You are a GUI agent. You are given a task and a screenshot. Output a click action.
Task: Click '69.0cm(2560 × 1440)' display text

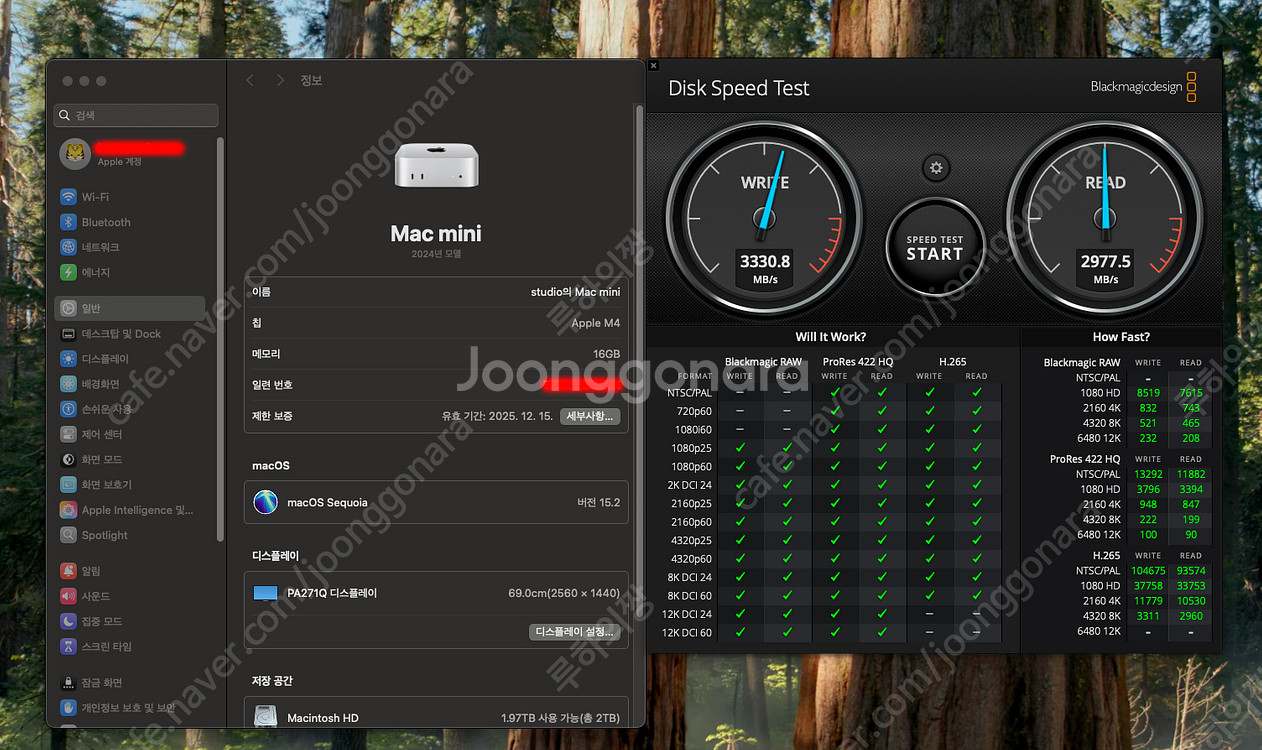pos(564,593)
